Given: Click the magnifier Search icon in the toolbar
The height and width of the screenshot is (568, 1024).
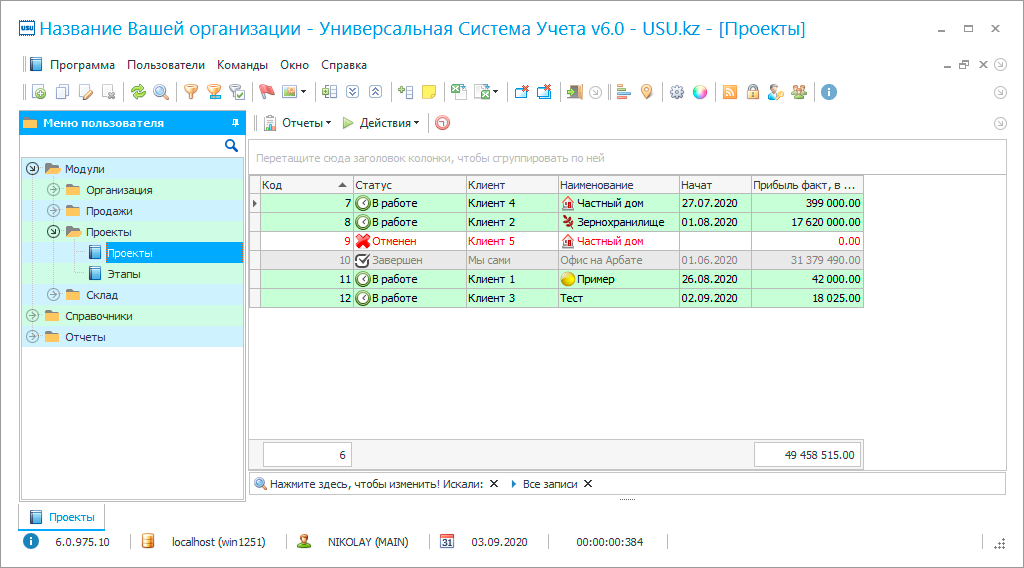Looking at the screenshot, I should [x=161, y=92].
